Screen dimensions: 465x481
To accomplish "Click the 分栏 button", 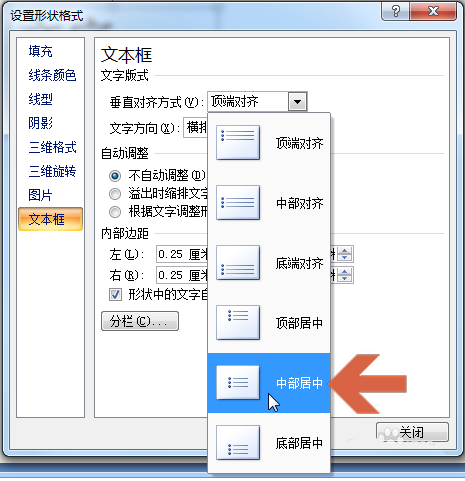I will tap(140, 321).
